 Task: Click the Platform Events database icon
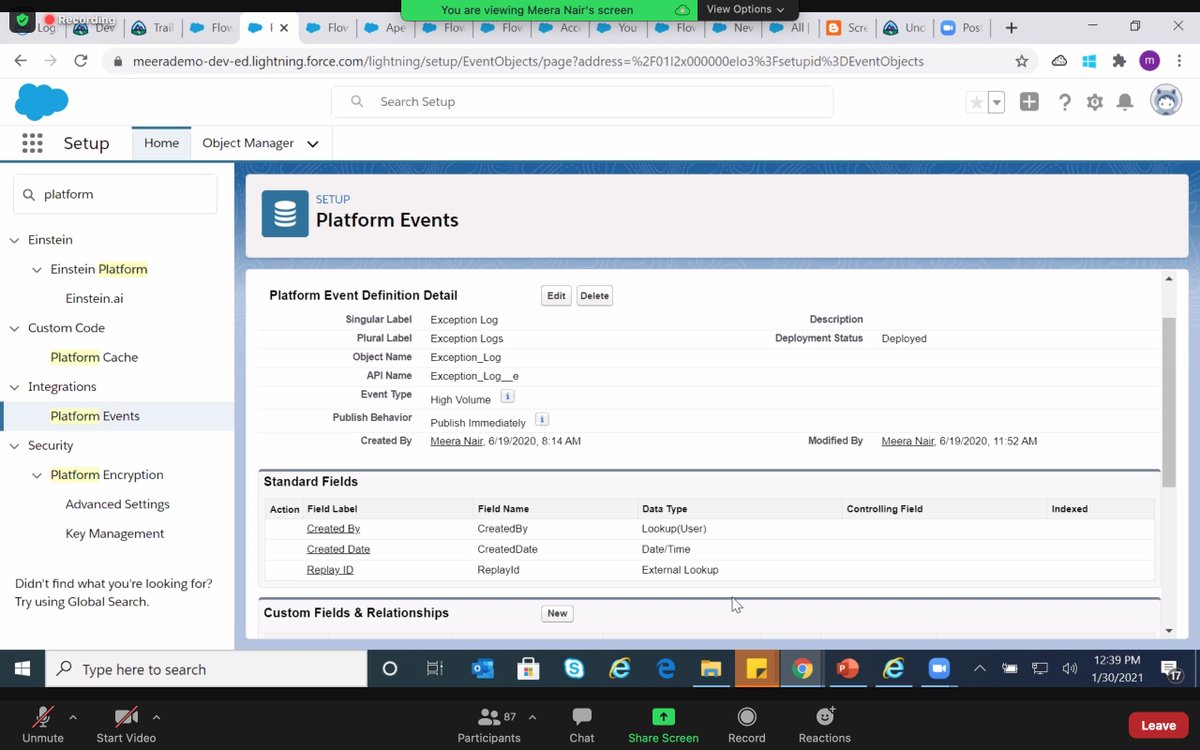pos(285,213)
